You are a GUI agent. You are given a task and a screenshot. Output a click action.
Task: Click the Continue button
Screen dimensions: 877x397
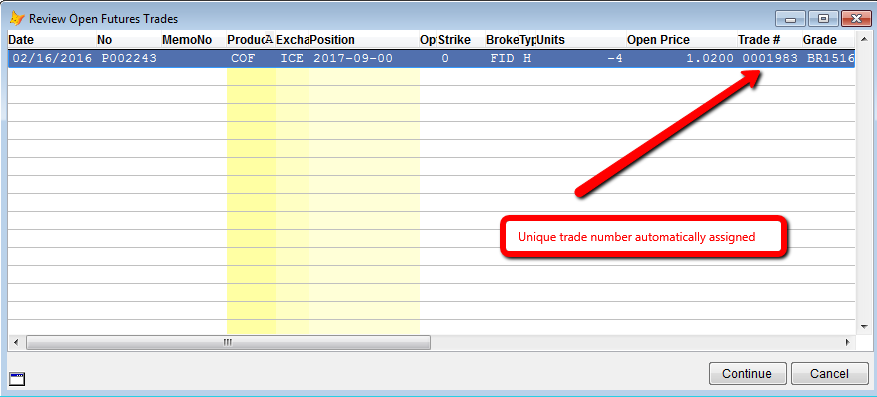click(747, 374)
